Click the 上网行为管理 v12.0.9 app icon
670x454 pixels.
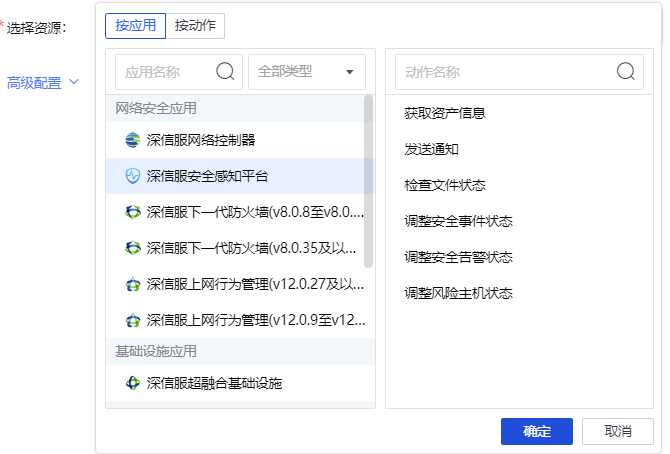click(132, 320)
